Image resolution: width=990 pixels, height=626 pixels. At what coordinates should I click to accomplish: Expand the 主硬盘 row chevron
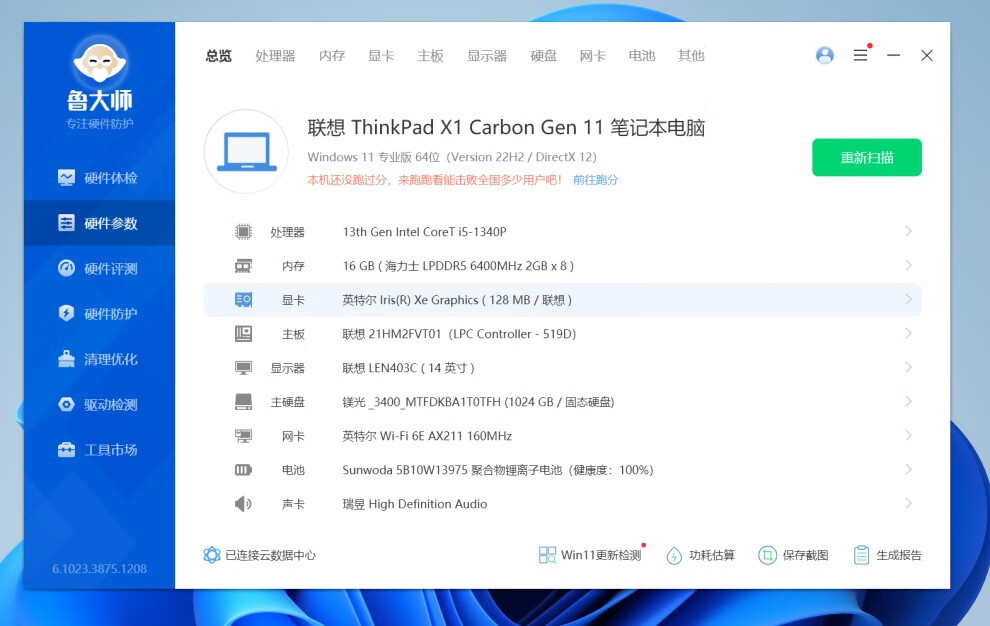pos(909,402)
